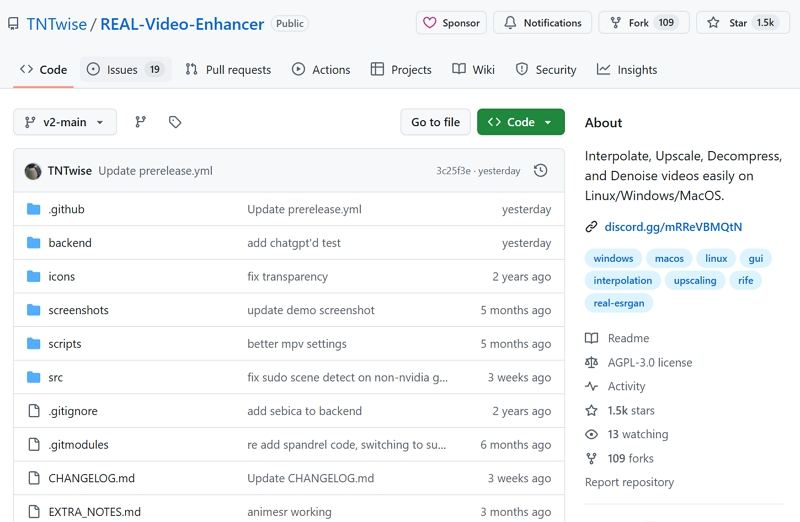Click the .gitmodules file icon
The image size is (800, 522).
click(x=34, y=444)
